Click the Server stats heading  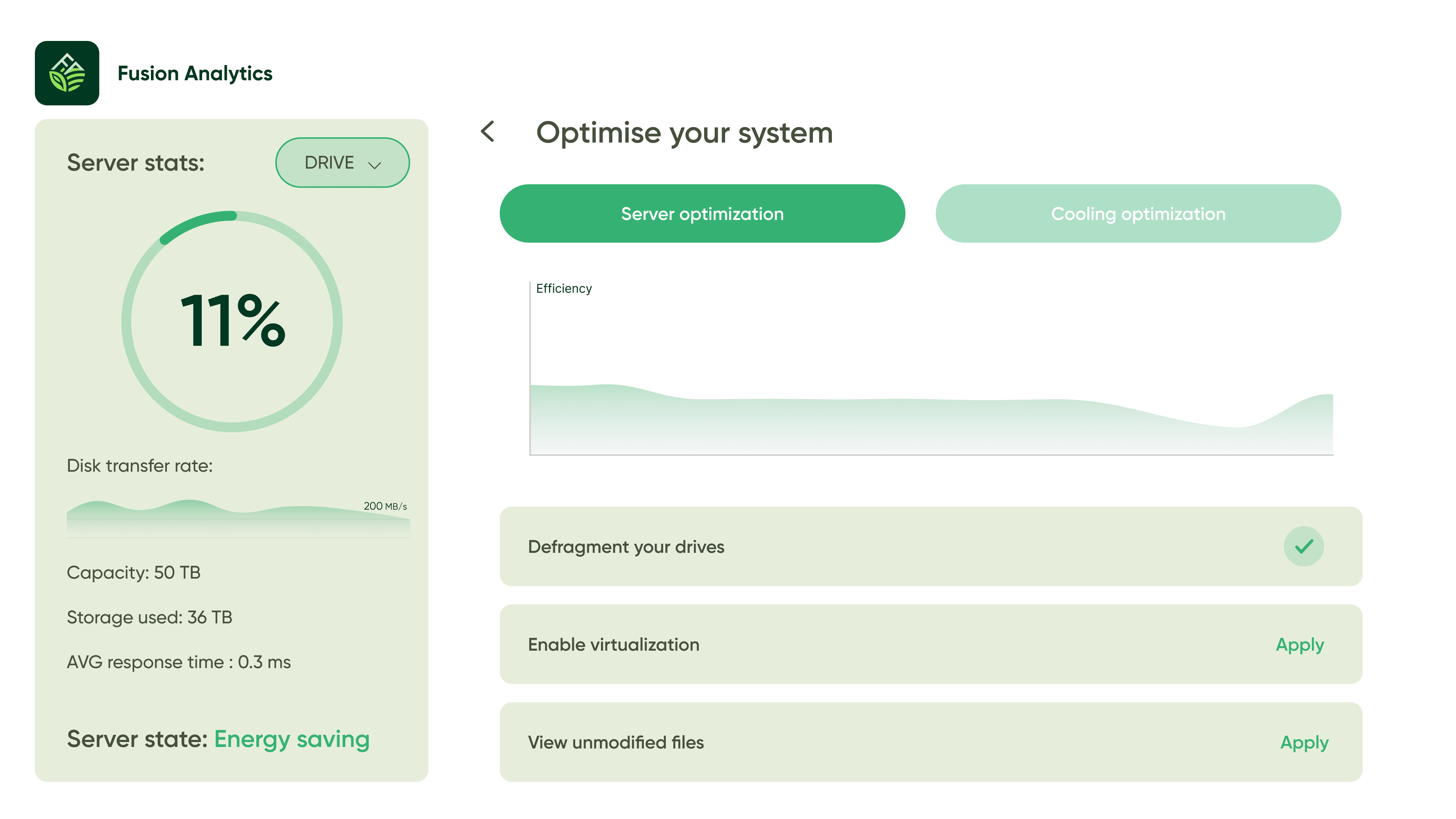(x=136, y=163)
